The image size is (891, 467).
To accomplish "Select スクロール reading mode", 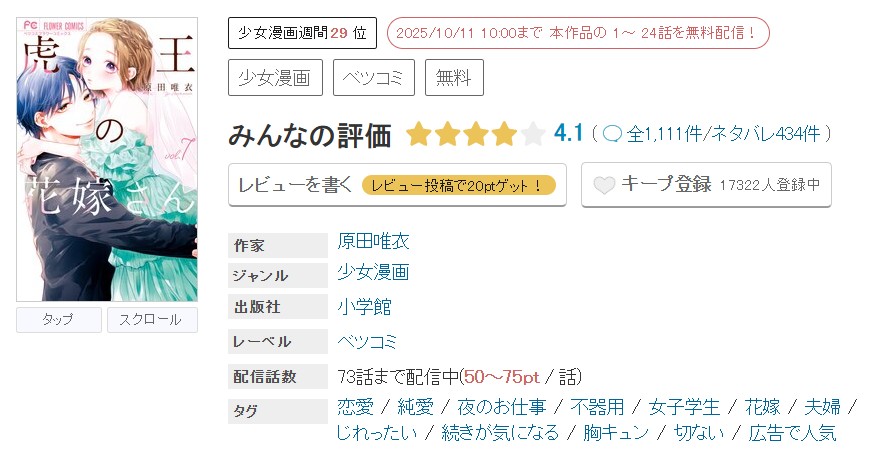I will click(x=150, y=320).
